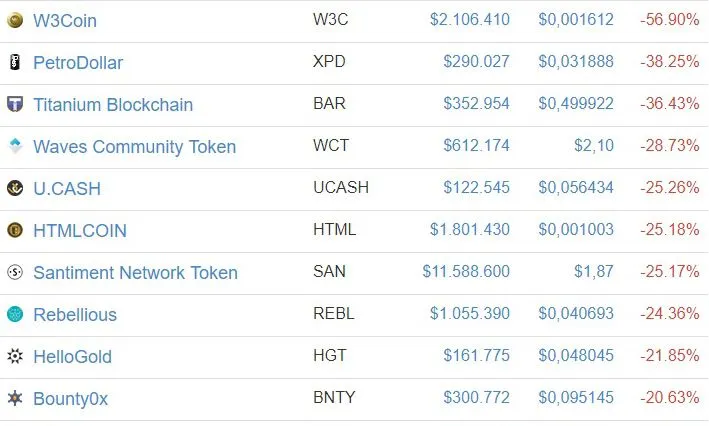Click the Waves Community Token icon

point(15,146)
